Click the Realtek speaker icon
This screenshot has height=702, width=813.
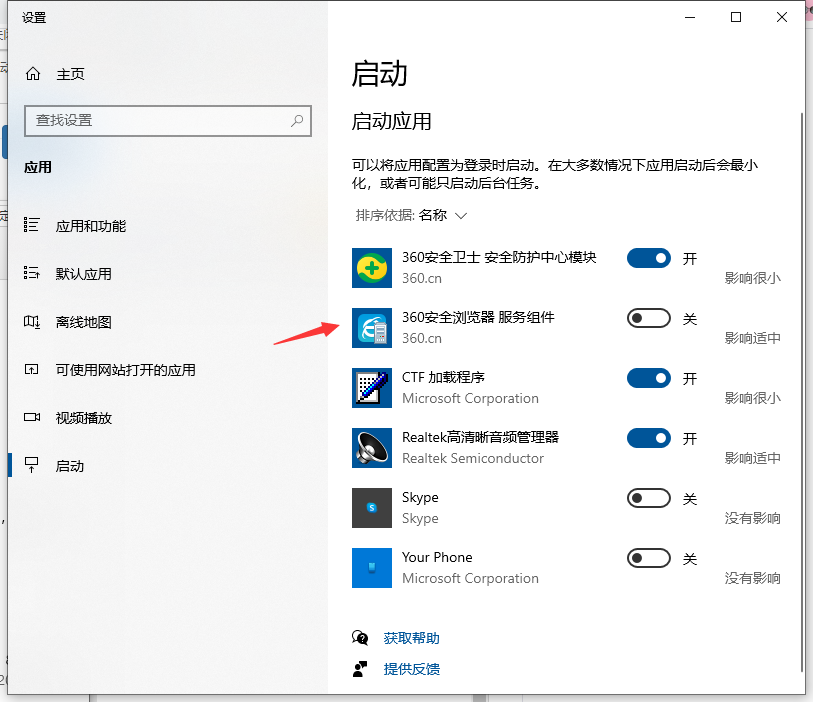tap(371, 448)
